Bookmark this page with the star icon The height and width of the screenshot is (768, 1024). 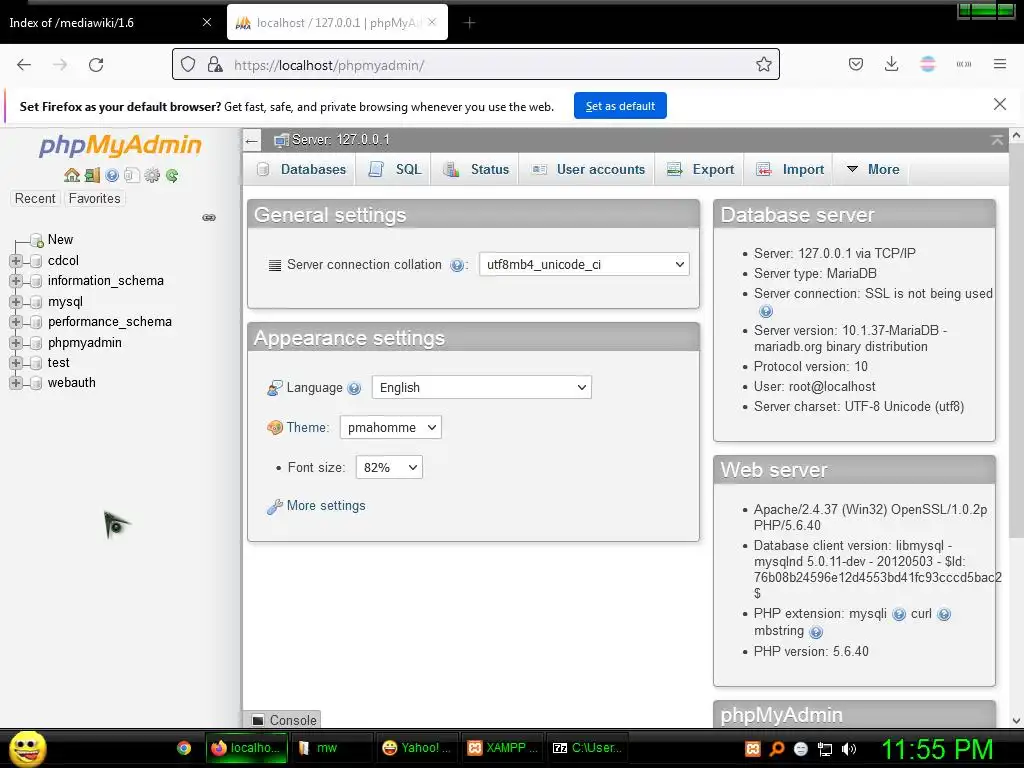point(763,64)
